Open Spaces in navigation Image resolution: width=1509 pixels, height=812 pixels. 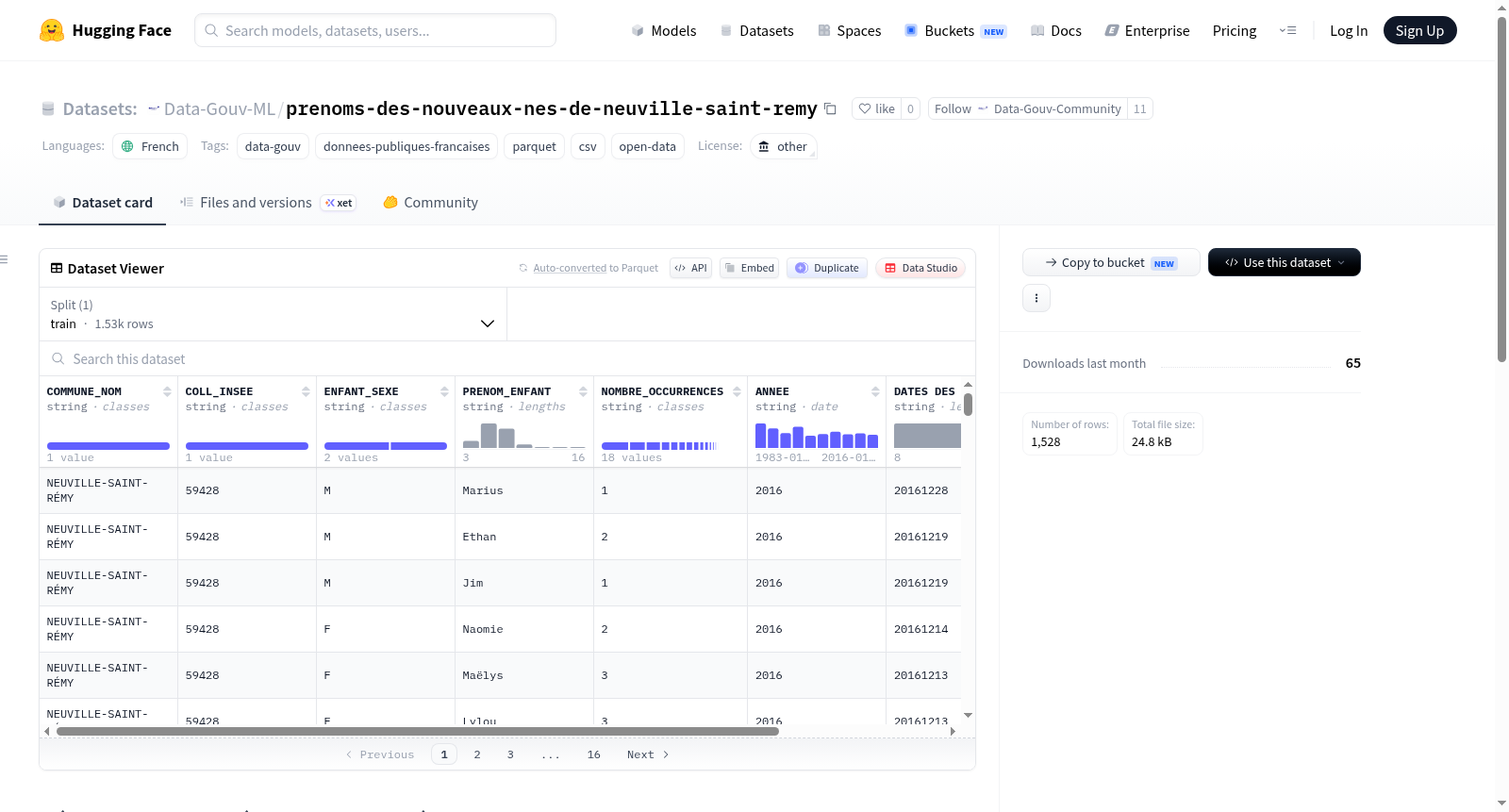coord(850,30)
